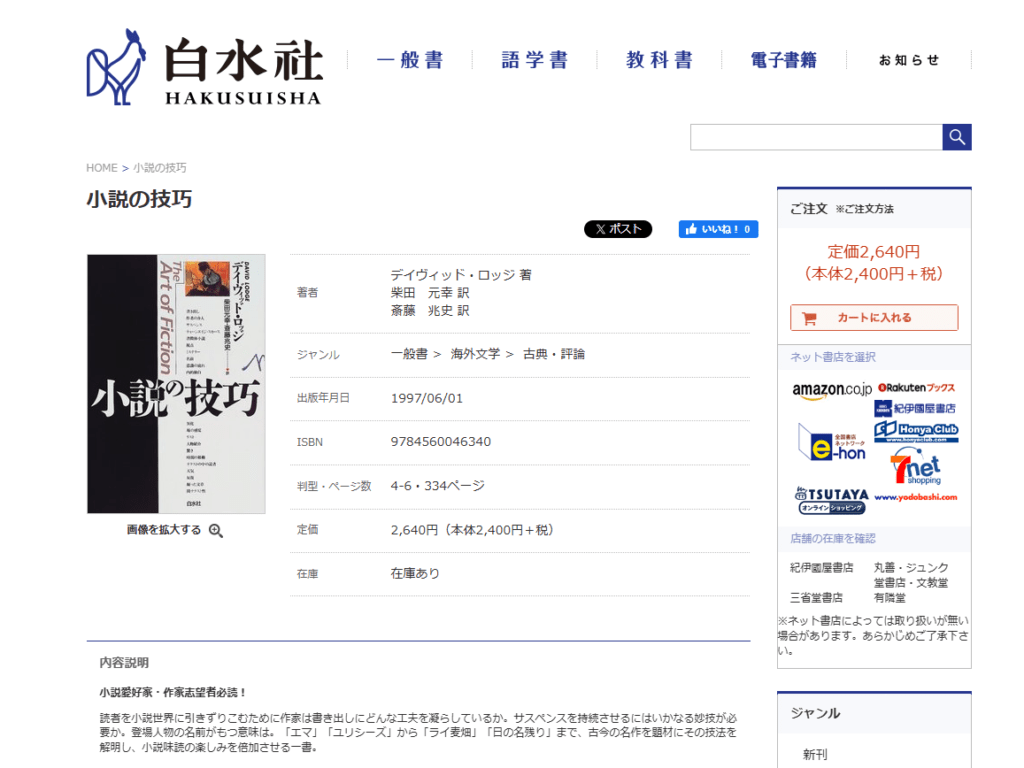Open the 一般書 navigation menu

pos(409,60)
